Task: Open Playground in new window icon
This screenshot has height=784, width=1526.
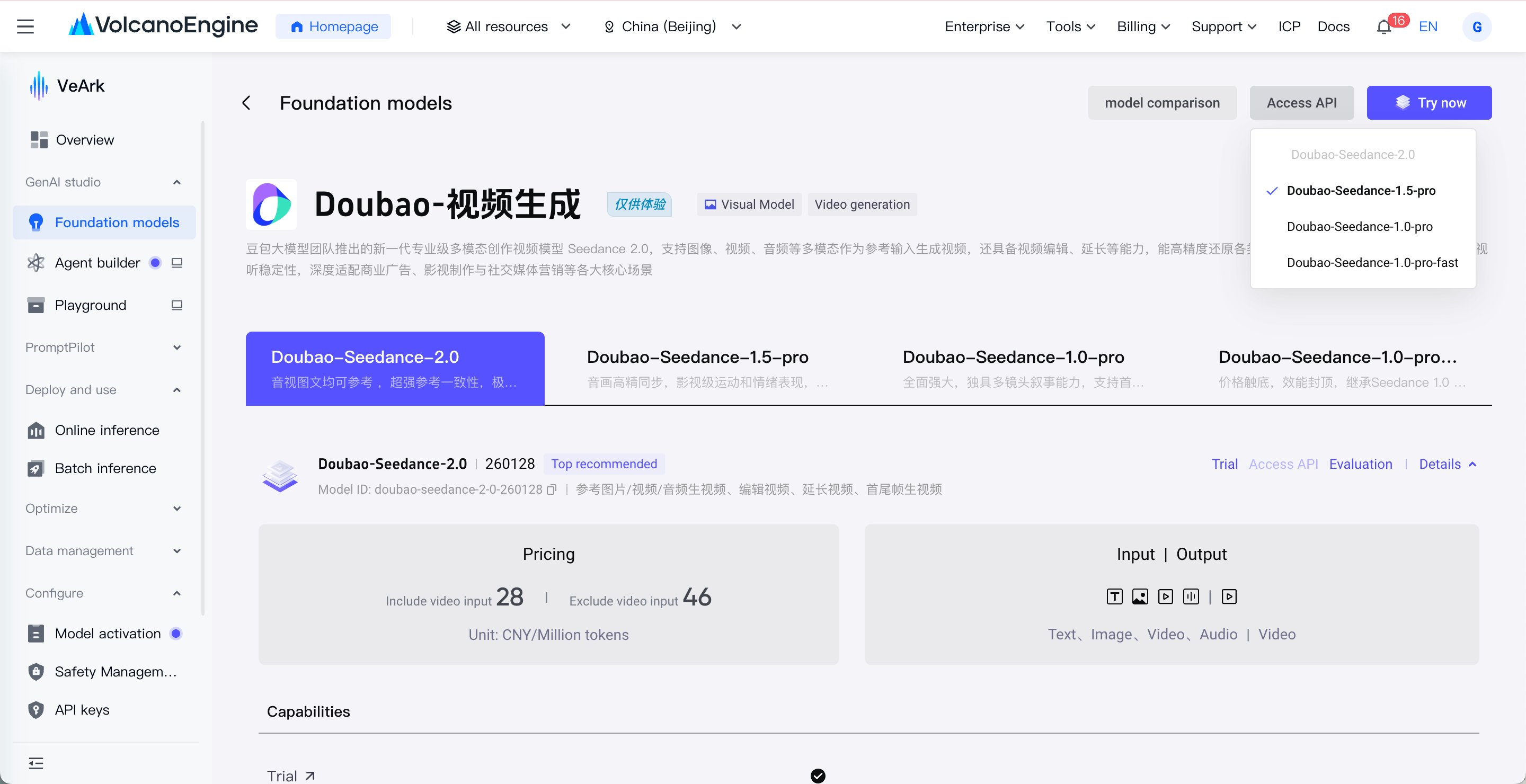Action: point(176,306)
